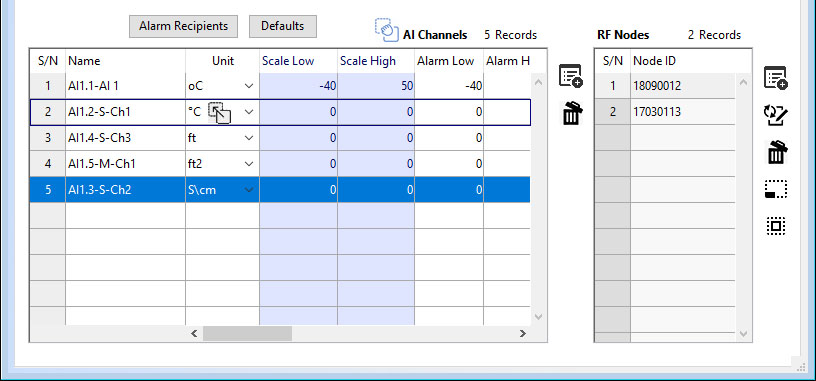Open Unit dropdown for AI1.2-S-Ch1 row
This screenshot has width=816, height=381.
click(249, 112)
